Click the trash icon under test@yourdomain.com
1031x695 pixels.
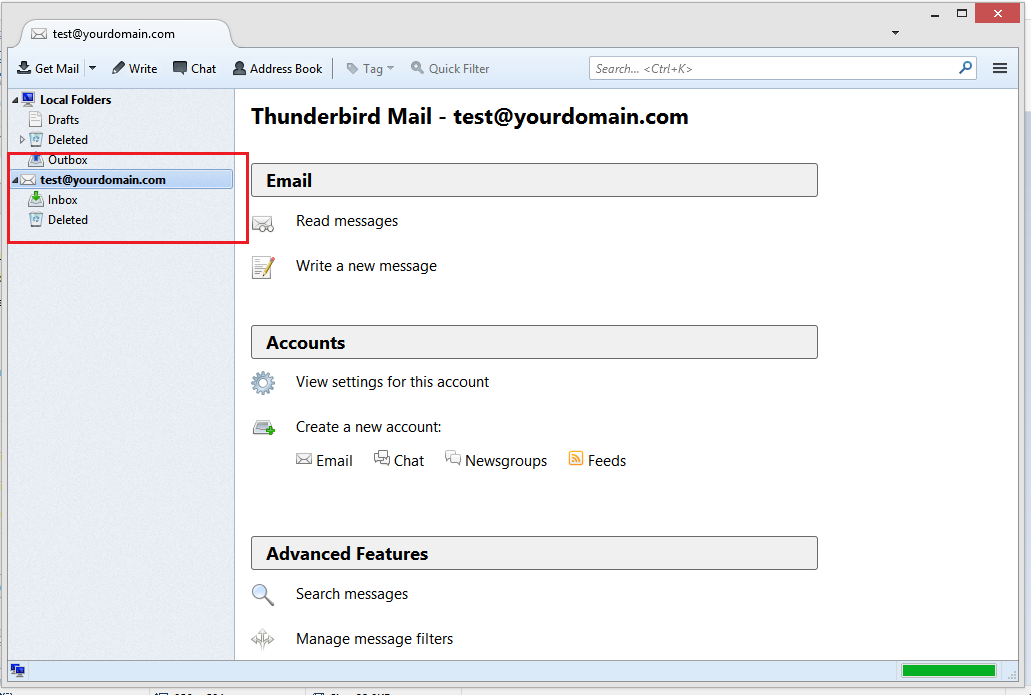point(36,220)
